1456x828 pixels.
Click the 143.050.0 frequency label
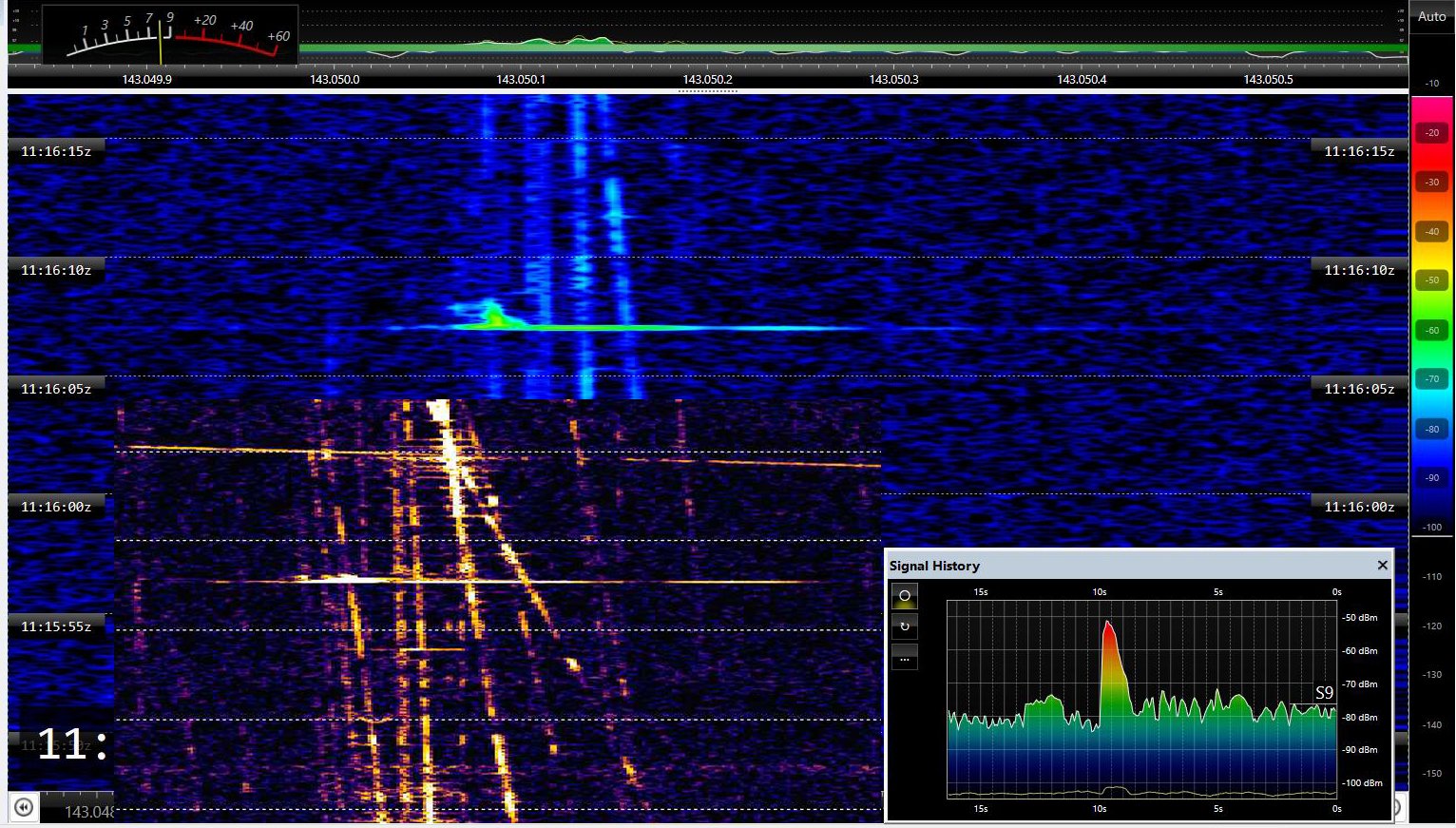tap(335, 80)
